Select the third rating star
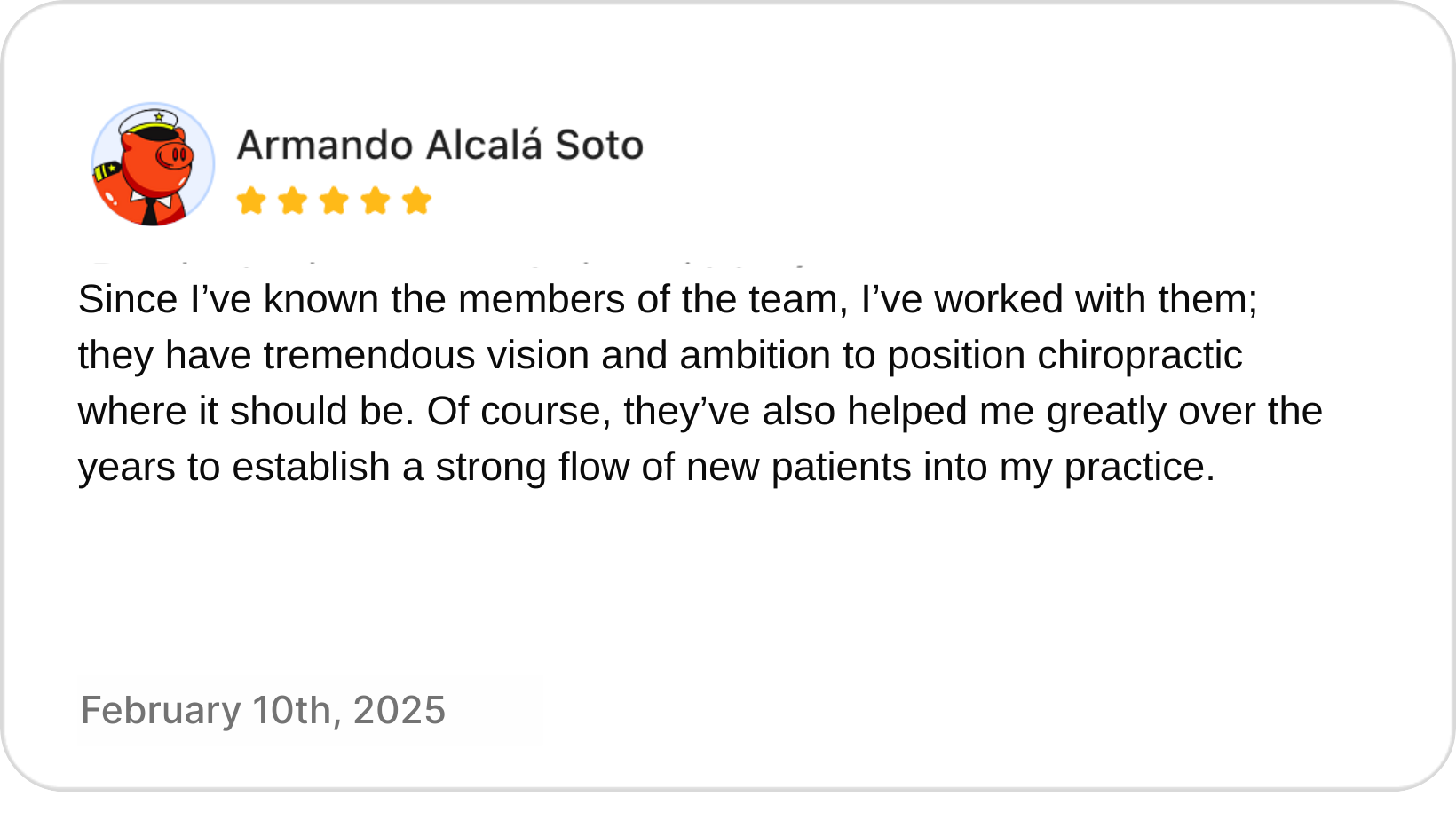 [x=334, y=201]
